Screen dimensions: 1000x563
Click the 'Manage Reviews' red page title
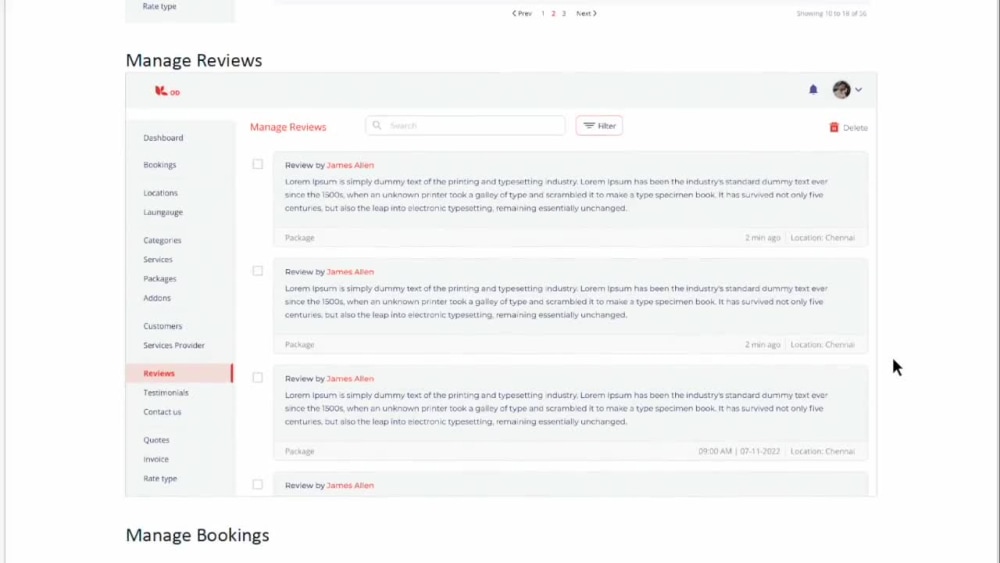pyautogui.click(x=288, y=127)
